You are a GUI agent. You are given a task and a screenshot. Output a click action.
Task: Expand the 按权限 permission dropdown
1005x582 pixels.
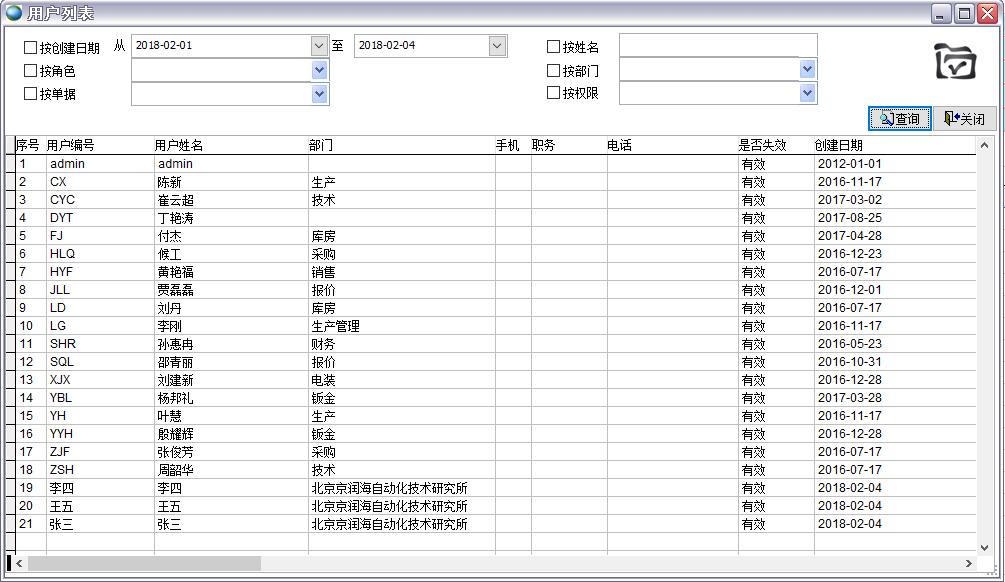[x=807, y=93]
